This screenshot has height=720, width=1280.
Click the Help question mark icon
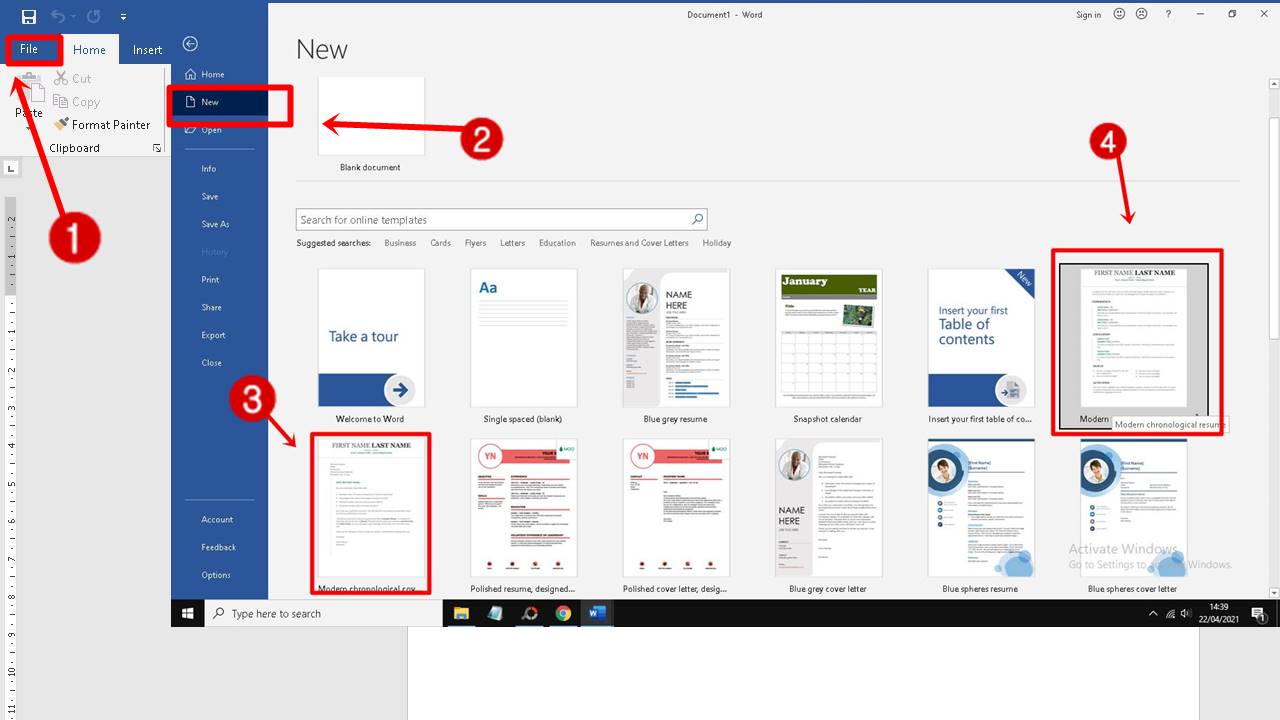pyautogui.click(x=1169, y=14)
